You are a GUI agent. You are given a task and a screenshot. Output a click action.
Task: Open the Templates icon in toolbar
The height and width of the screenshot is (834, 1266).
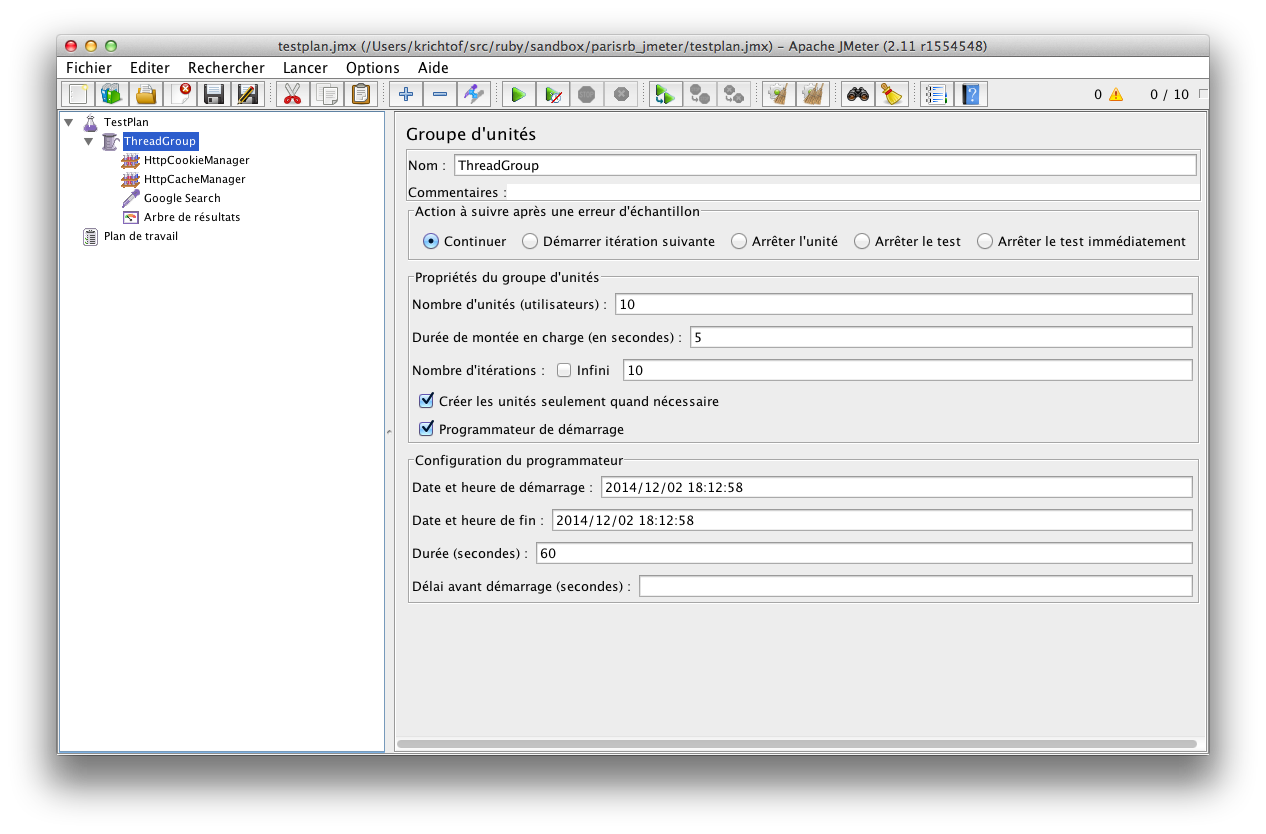coord(111,94)
